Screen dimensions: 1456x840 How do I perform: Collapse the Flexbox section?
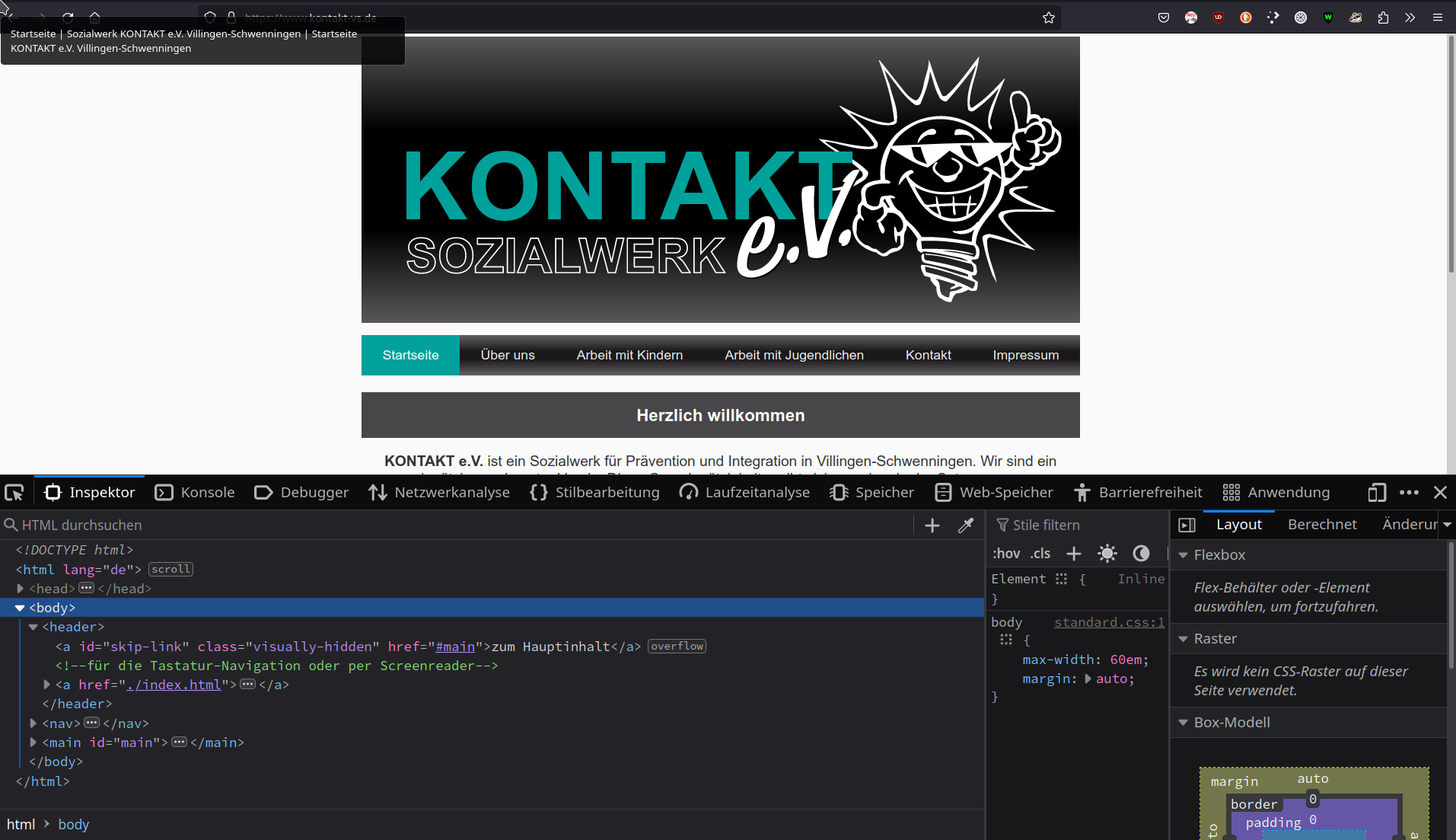tap(1184, 555)
